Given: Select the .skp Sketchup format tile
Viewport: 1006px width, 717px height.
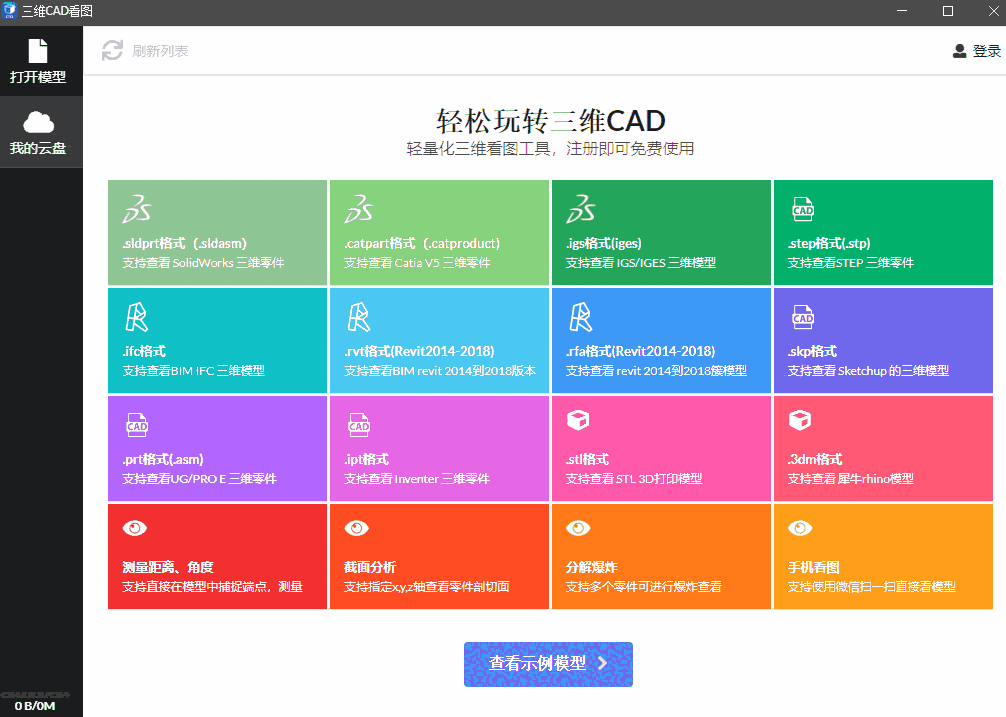Looking at the screenshot, I should click(x=883, y=340).
